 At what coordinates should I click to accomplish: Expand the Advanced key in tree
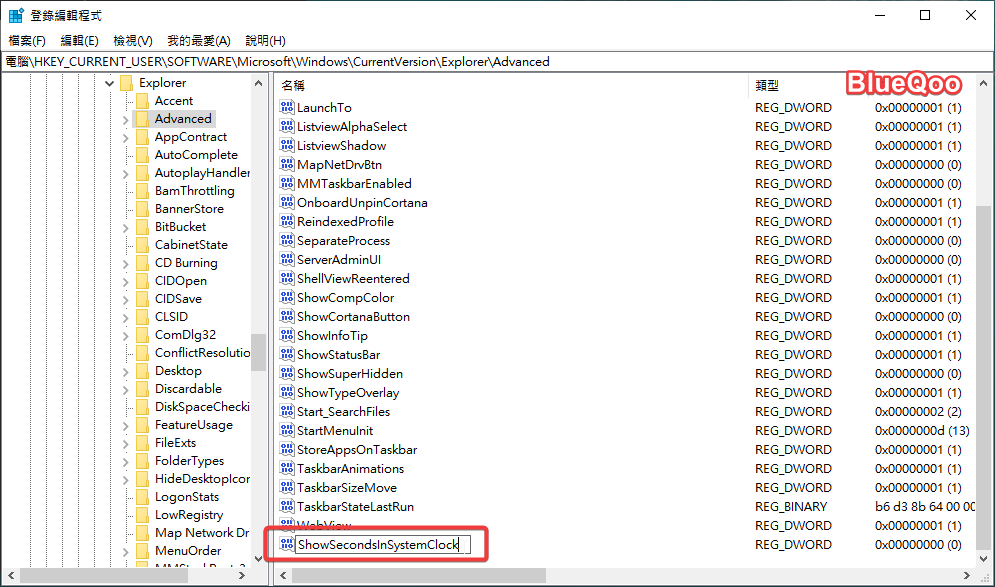point(126,119)
